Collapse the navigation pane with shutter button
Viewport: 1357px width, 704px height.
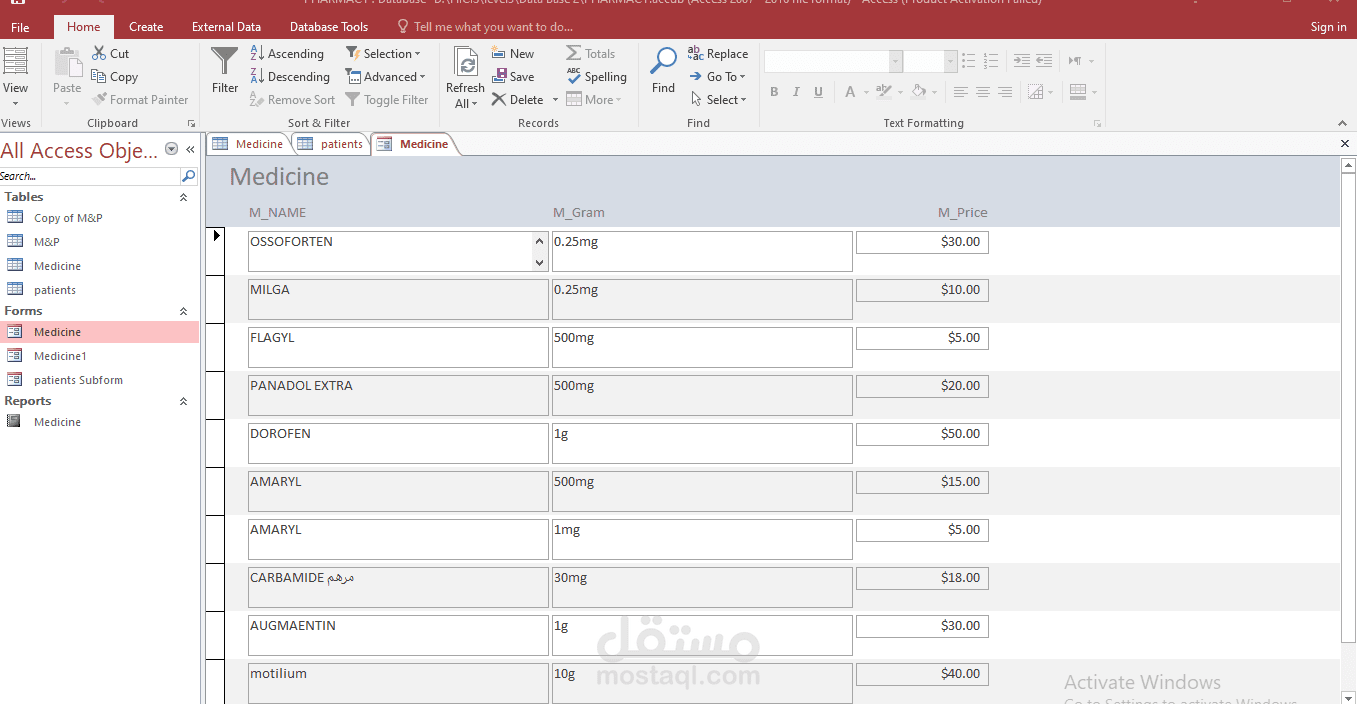(x=190, y=149)
